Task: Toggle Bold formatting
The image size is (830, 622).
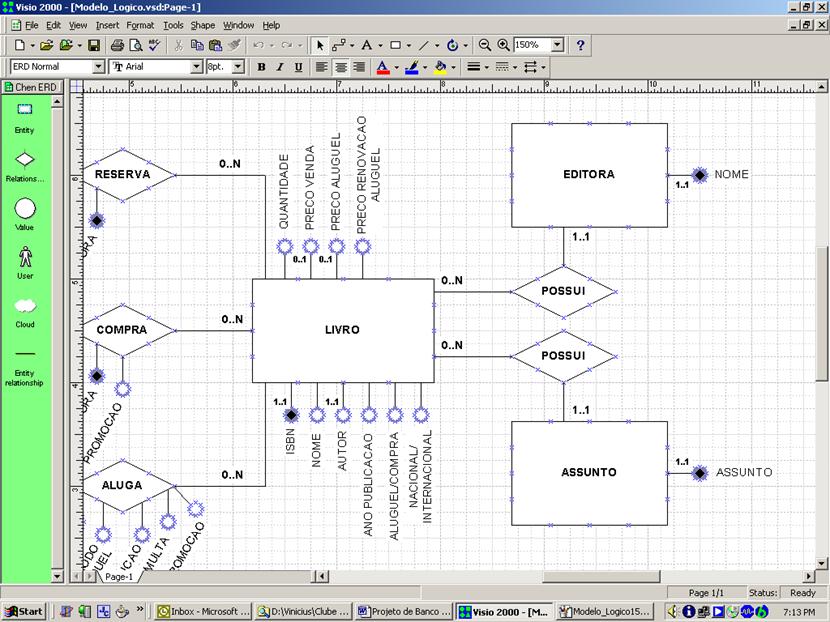Action: coord(261,67)
